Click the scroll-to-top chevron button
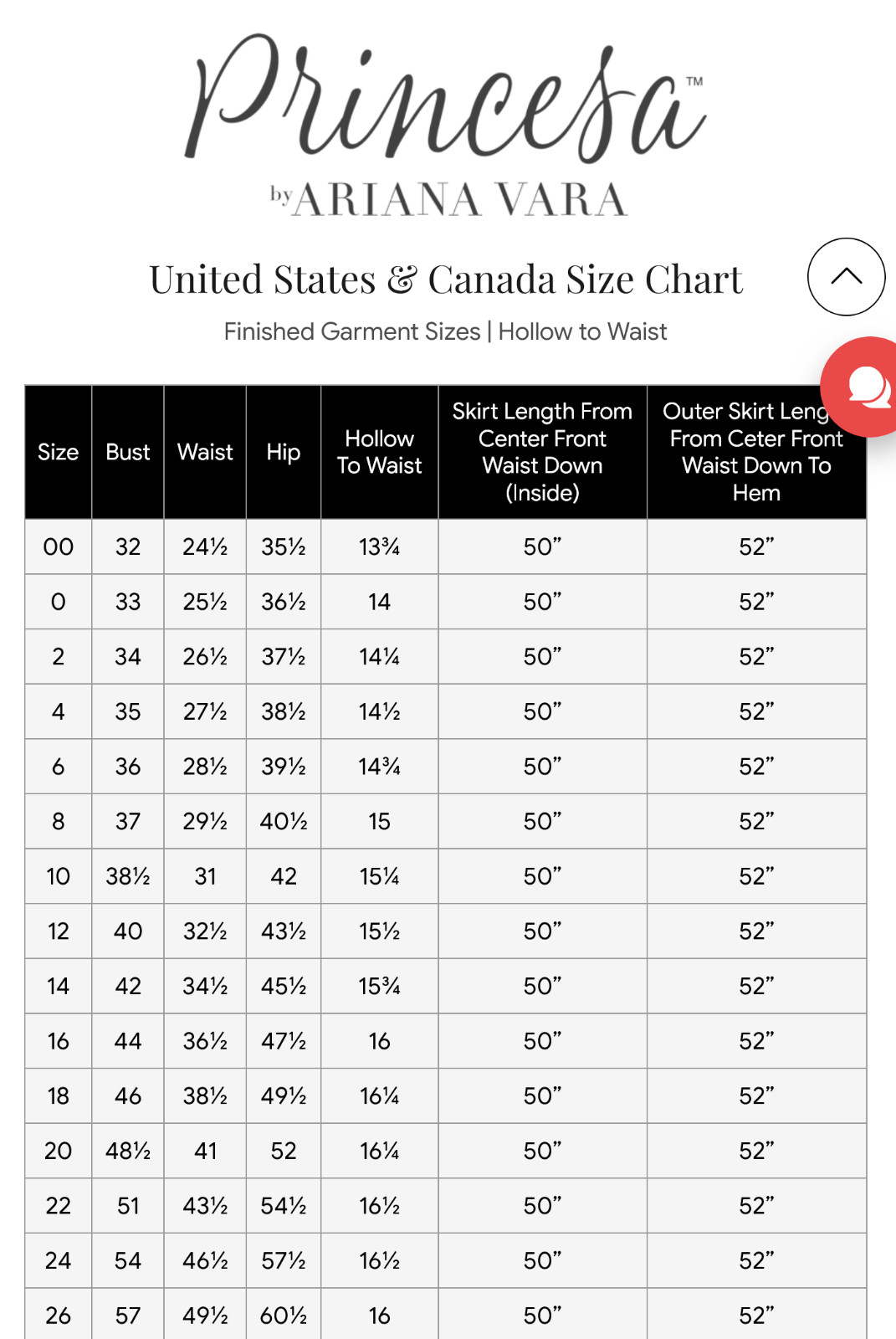This screenshot has height=1339, width=896. (x=846, y=277)
